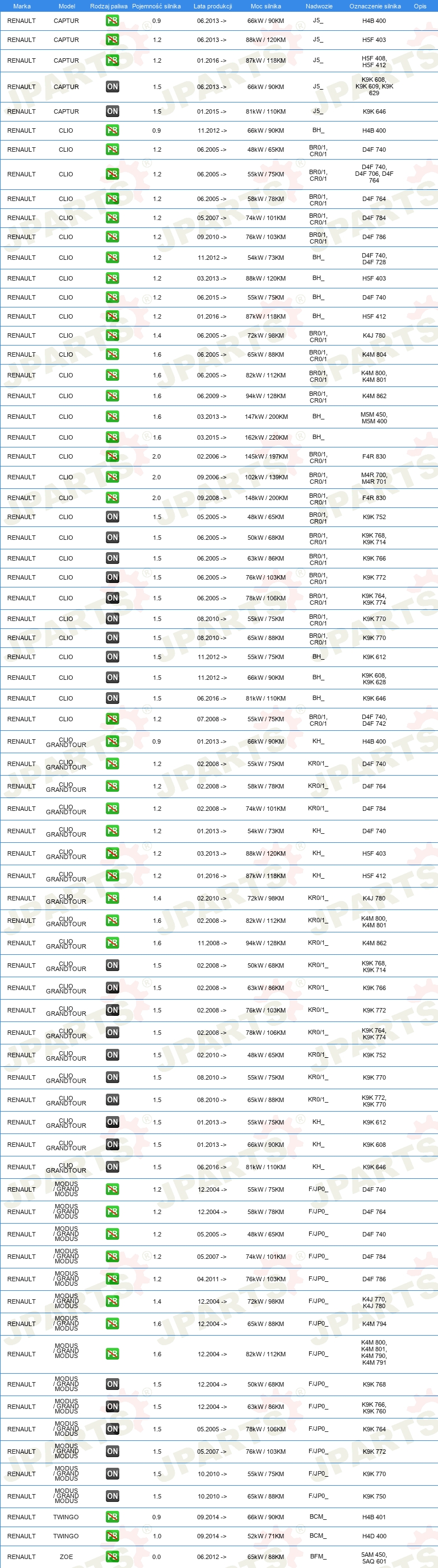Screen dimensions: 438x1568
Task: Click petrol icon in CLIO GRANDTOUR 0.9 row
Action: point(112,741)
